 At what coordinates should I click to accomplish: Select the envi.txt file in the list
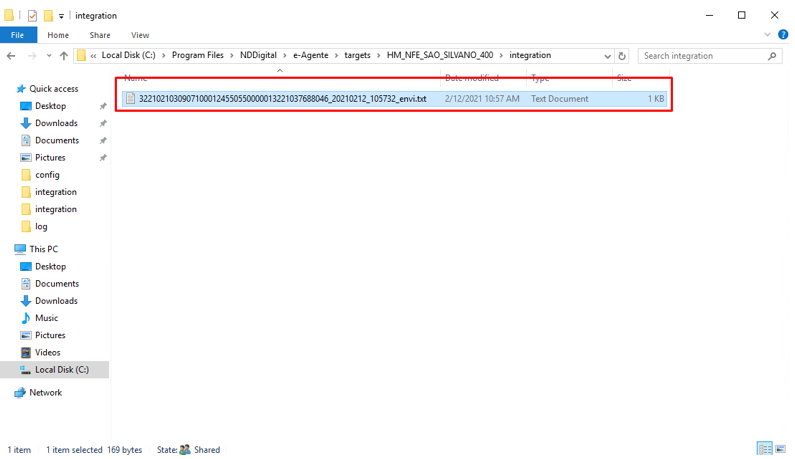tap(282, 99)
